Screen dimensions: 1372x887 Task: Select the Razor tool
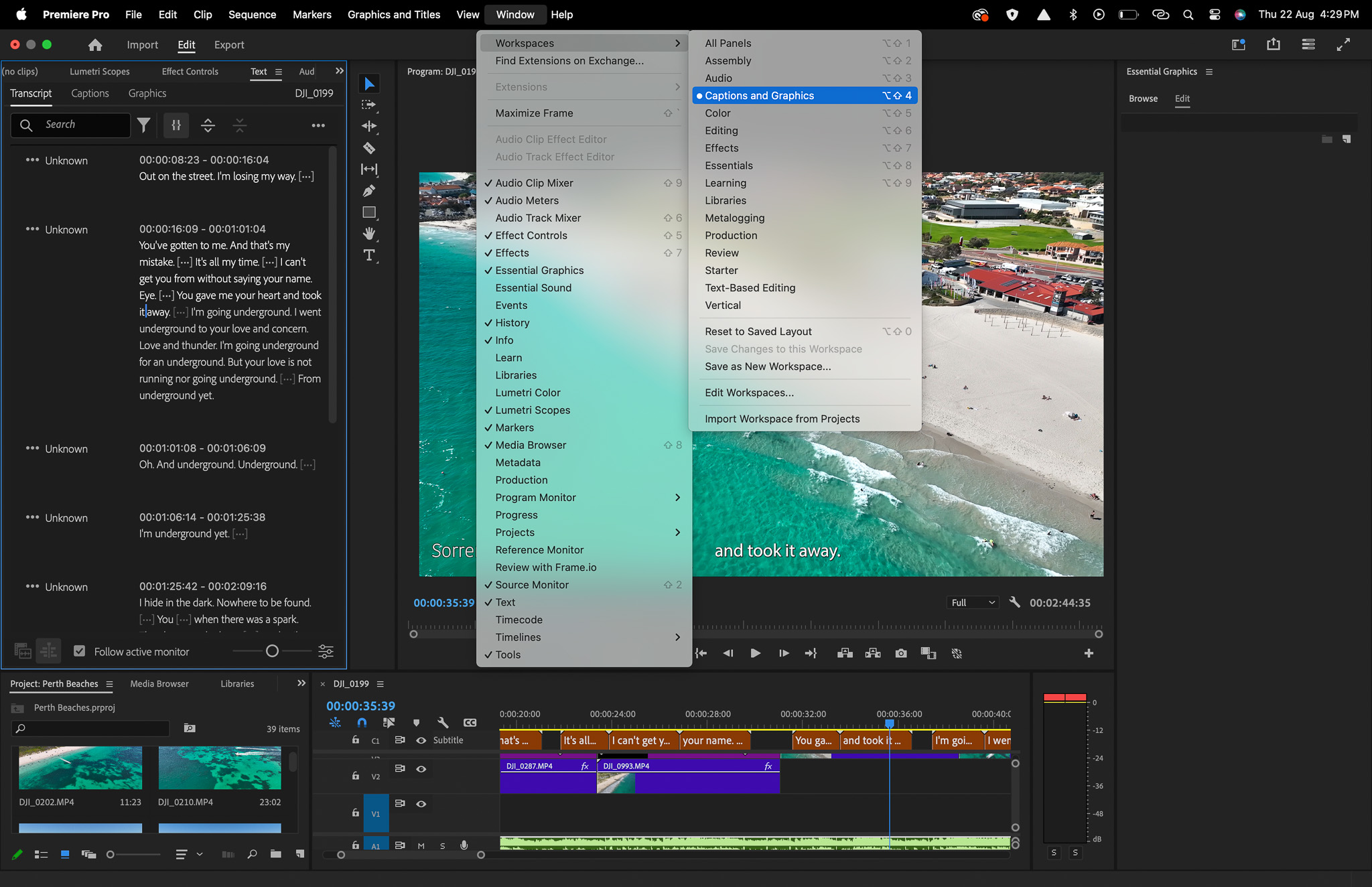tap(369, 147)
